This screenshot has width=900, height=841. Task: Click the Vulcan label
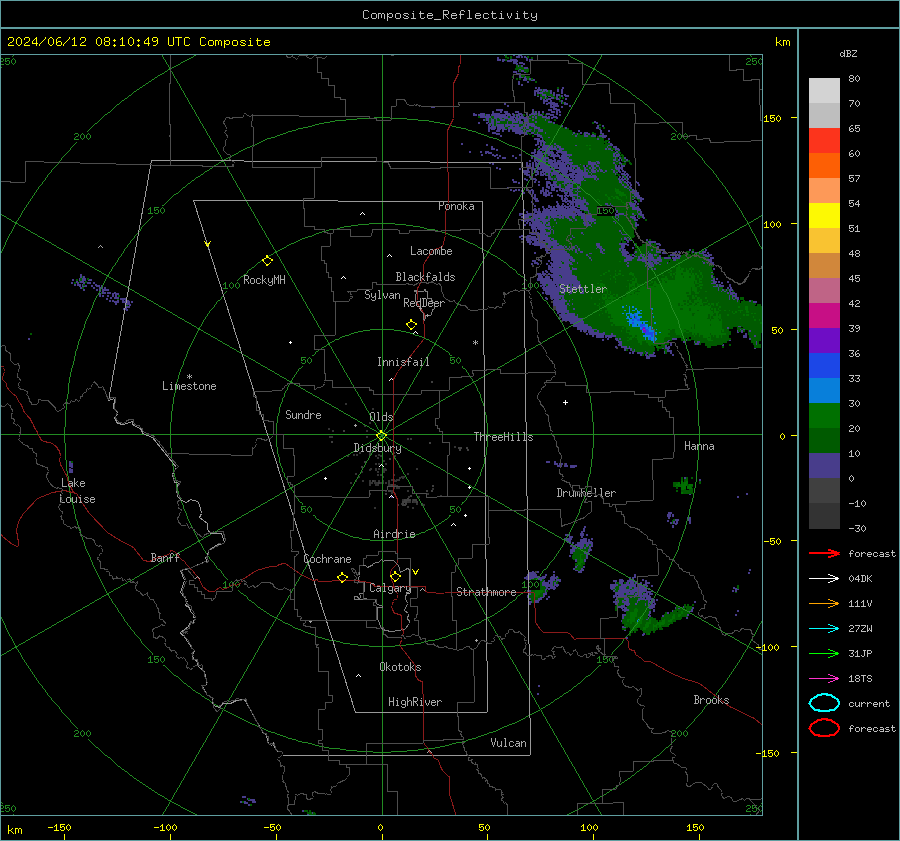coord(508,743)
